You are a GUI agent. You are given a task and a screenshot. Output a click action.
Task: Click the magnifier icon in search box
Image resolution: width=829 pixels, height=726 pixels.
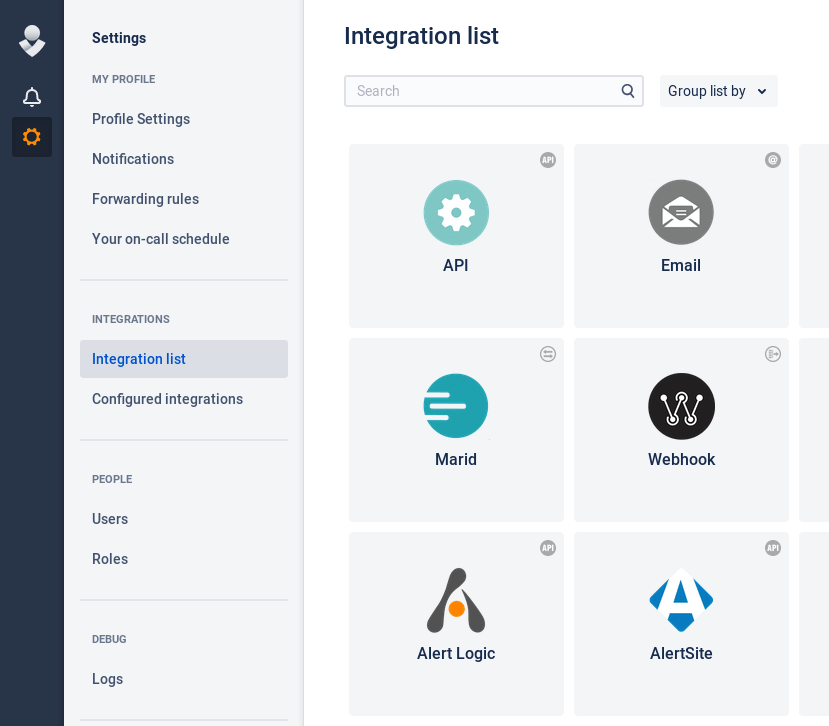click(x=628, y=91)
